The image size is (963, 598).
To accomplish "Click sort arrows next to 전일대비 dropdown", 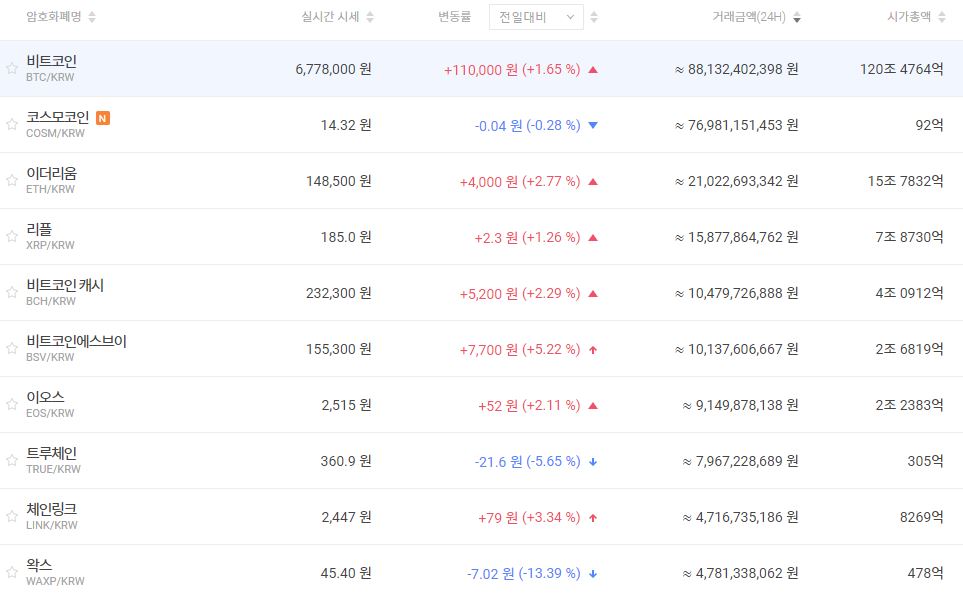I will click(594, 17).
